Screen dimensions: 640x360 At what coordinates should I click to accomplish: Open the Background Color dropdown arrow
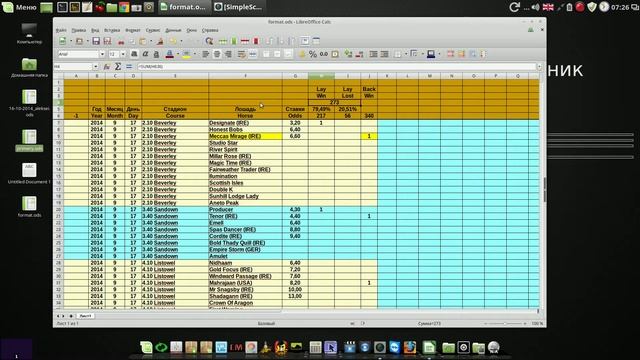439,54
